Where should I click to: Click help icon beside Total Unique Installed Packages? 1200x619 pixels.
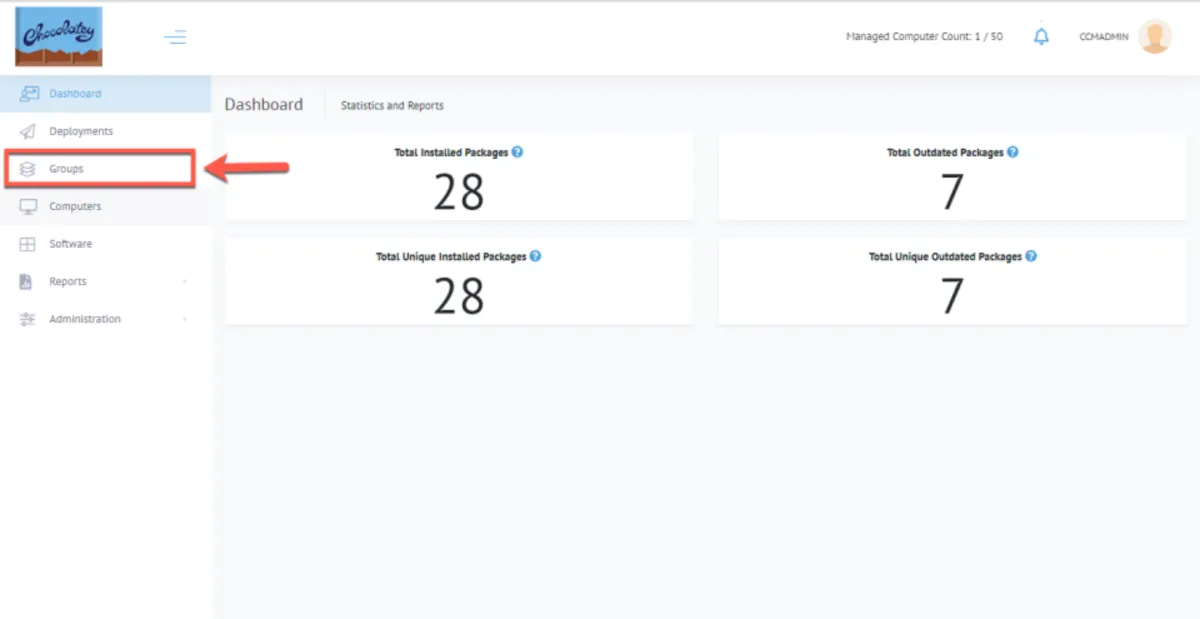(x=535, y=256)
